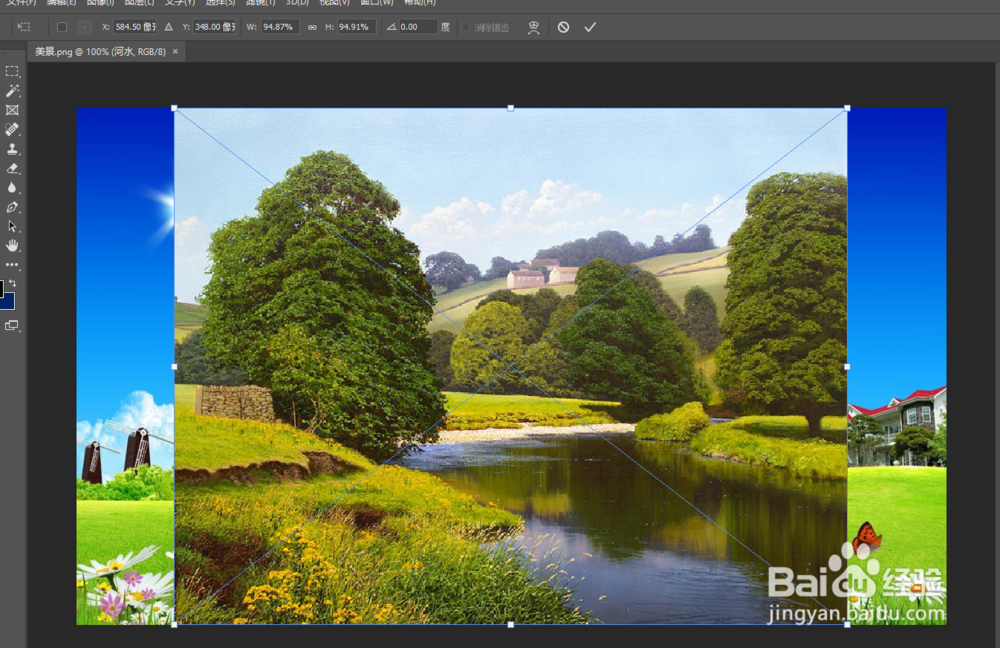Select the Pen tool
Screen dimensions: 1000x648
pos(12,207)
